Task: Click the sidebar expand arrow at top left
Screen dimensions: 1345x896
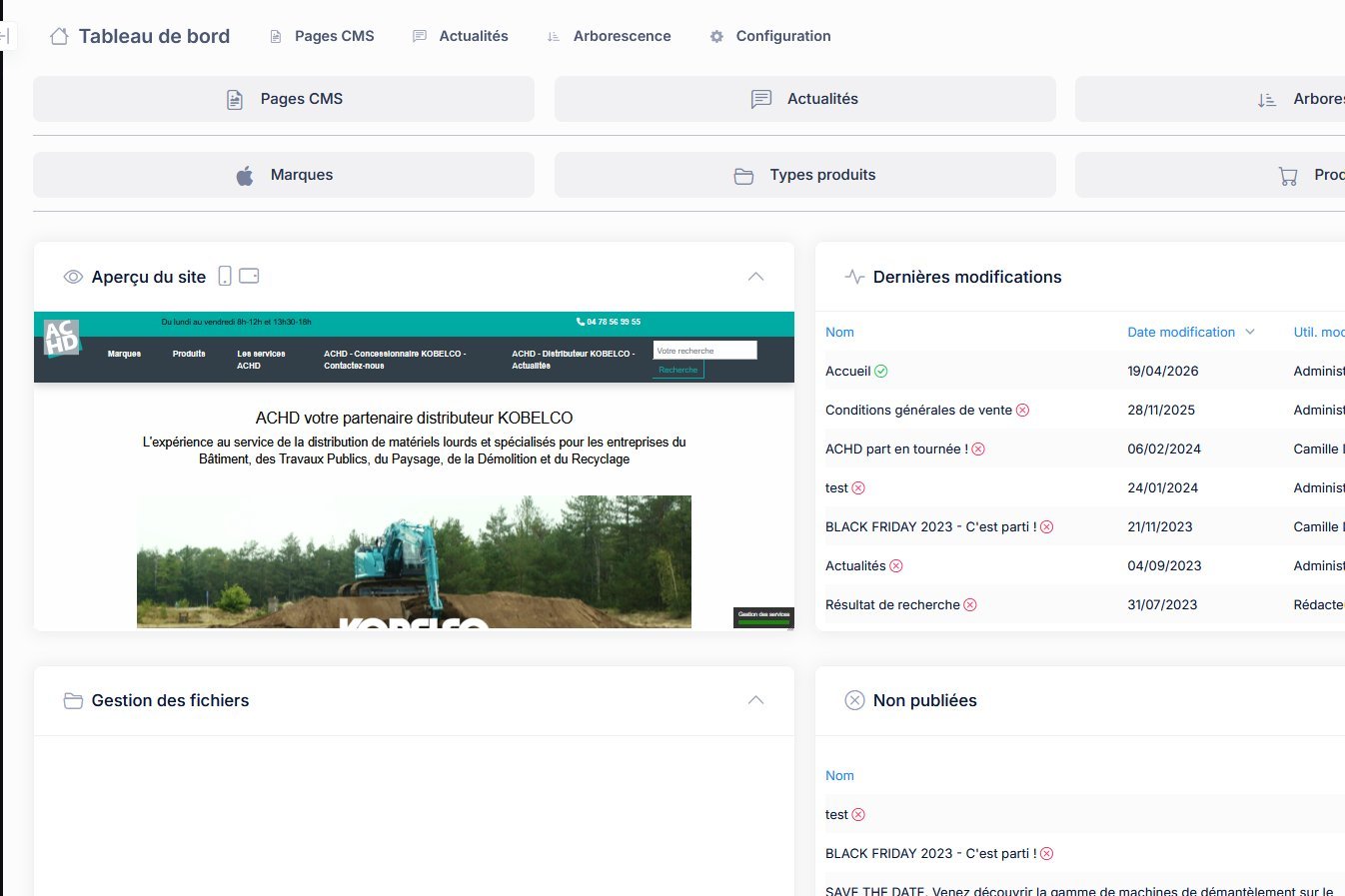Action: [4, 36]
